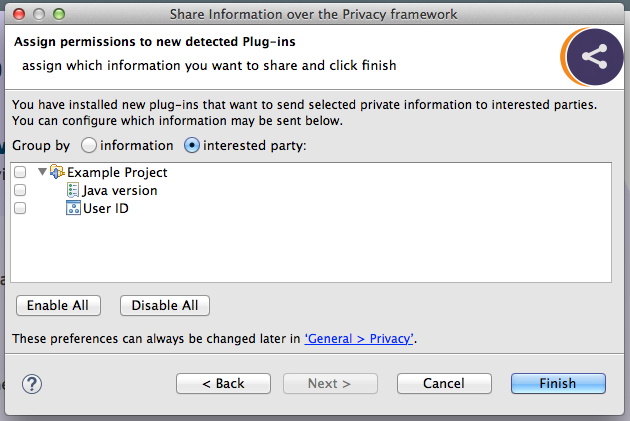Screen dimensions: 630x421
Task: Check the Example Project checkbox
Action: click(20, 172)
